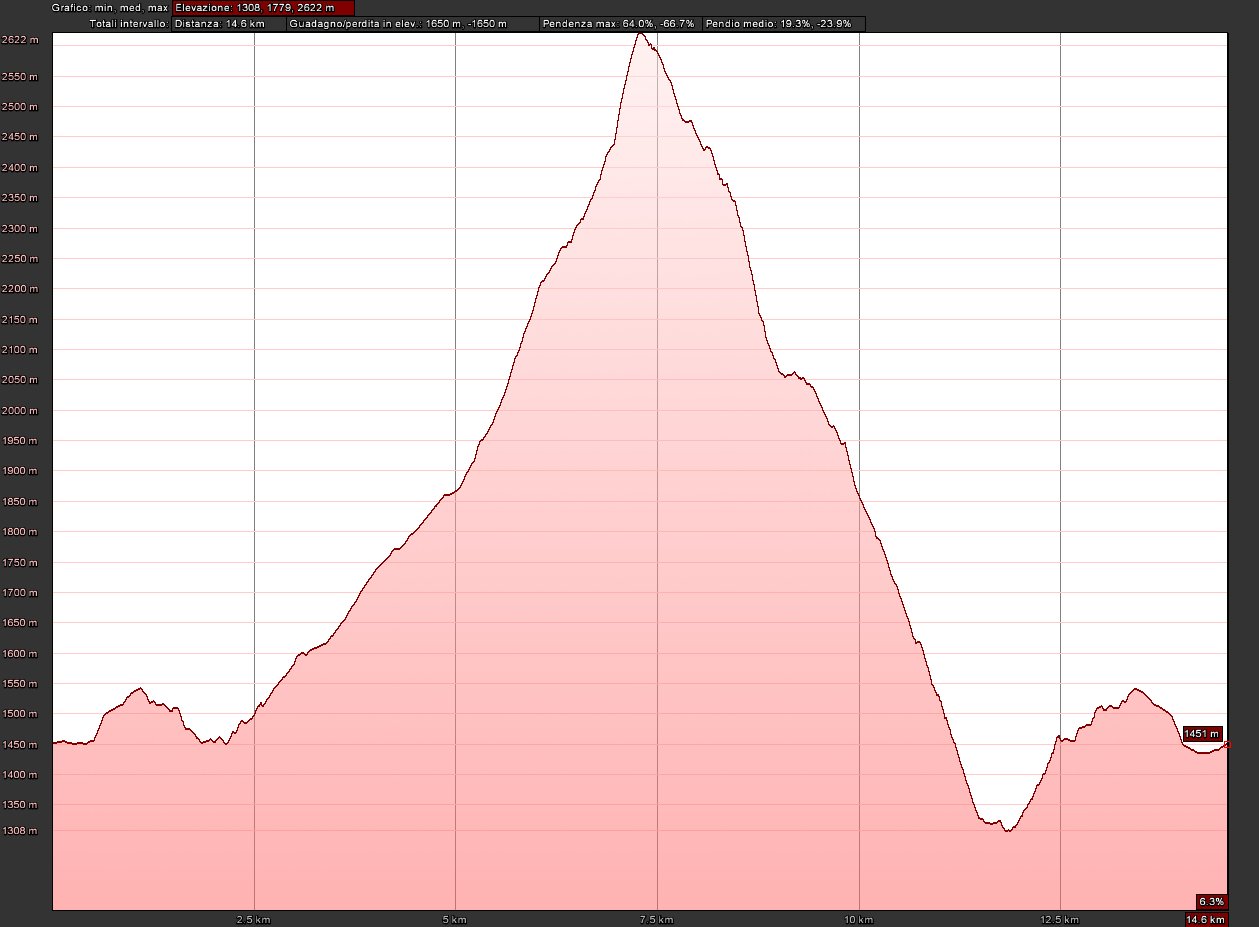Image resolution: width=1259 pixels, height=927 pixels.
Task: Click the 5 km distance axis label
Action: 455,919
